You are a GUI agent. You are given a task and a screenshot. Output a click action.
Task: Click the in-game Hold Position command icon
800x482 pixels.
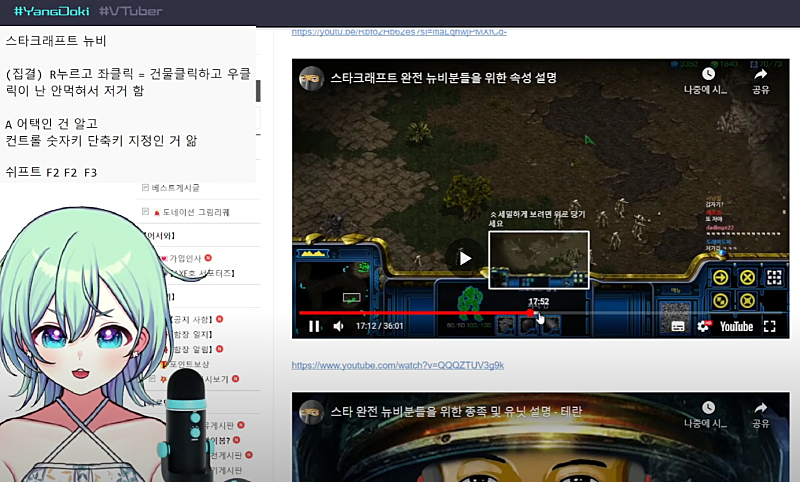click(x=747, y=301)
